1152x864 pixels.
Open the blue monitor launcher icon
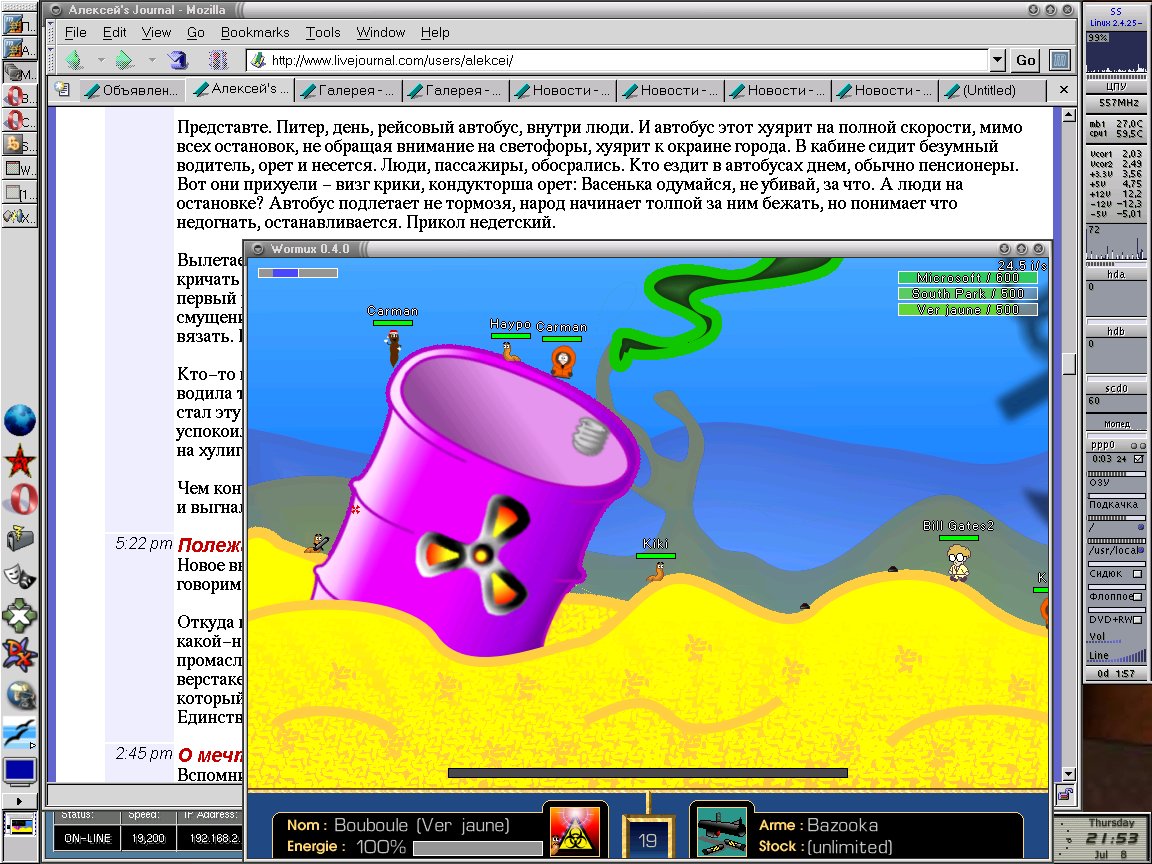pyautogui.click(x=19, y=771)
